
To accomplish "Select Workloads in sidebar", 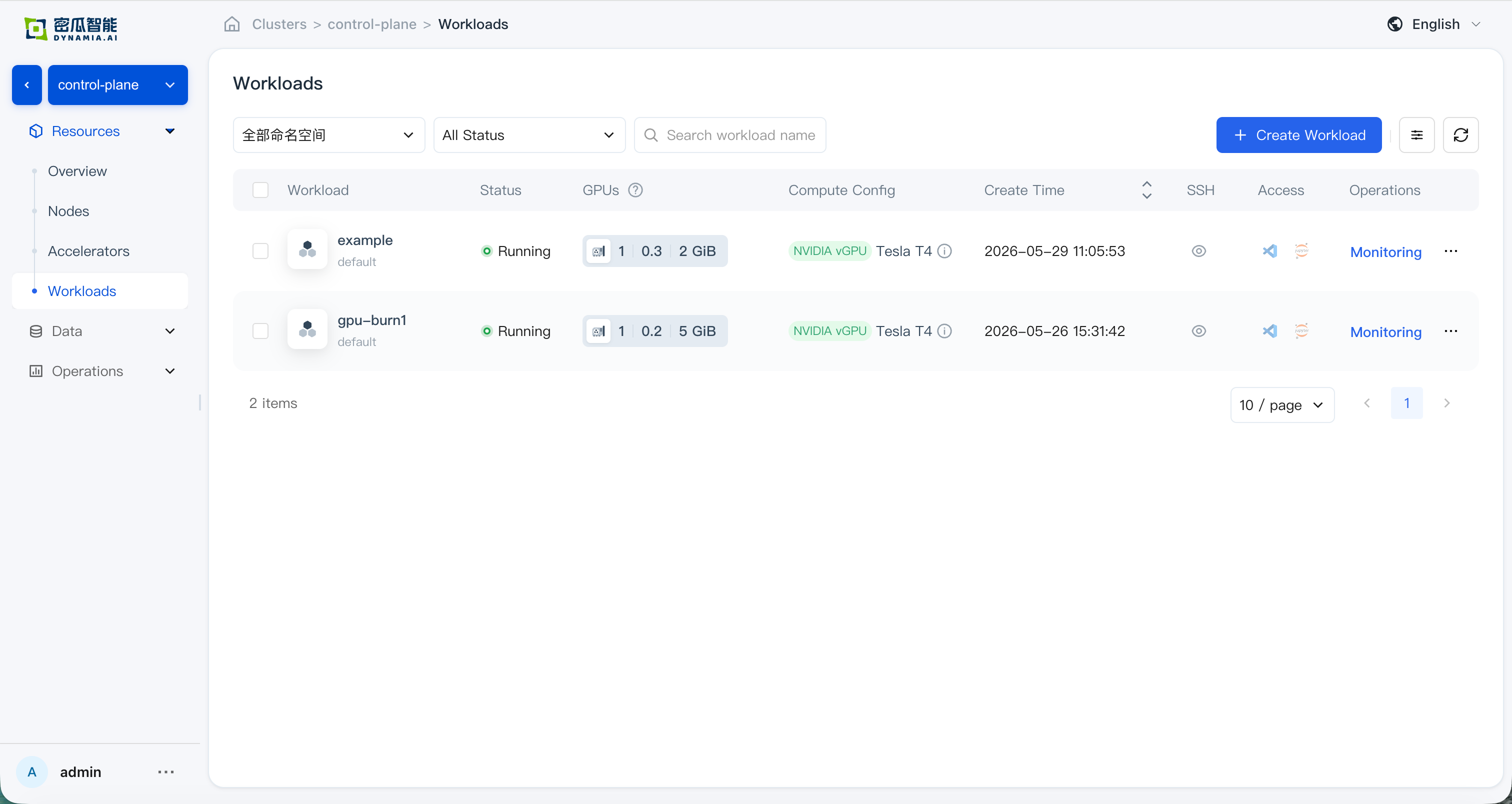I will coord(100,291).
